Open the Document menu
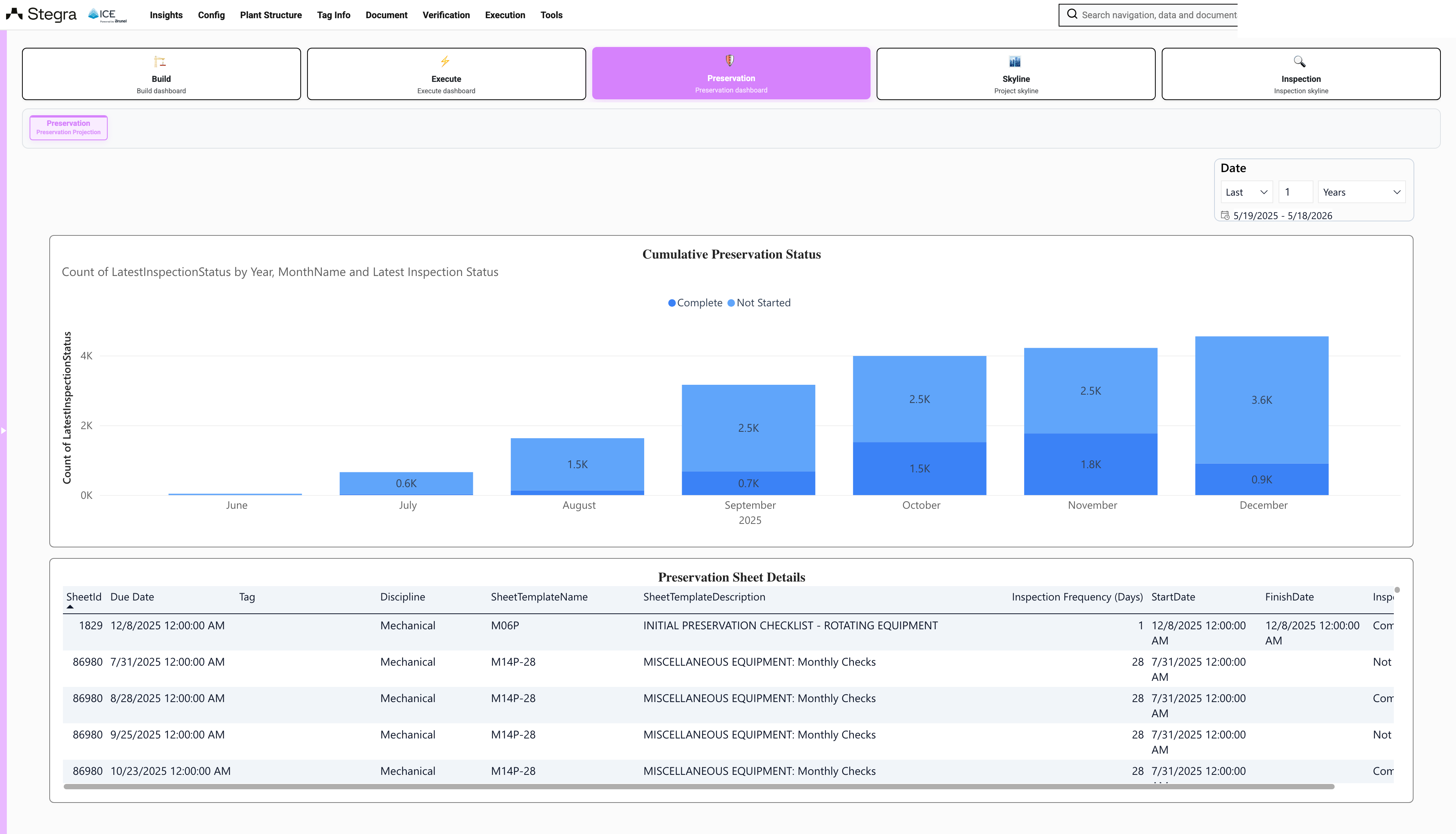Image resolution: width=1456 pixels, height=834 pixels. pyautogui.click(x=387, y=15)
